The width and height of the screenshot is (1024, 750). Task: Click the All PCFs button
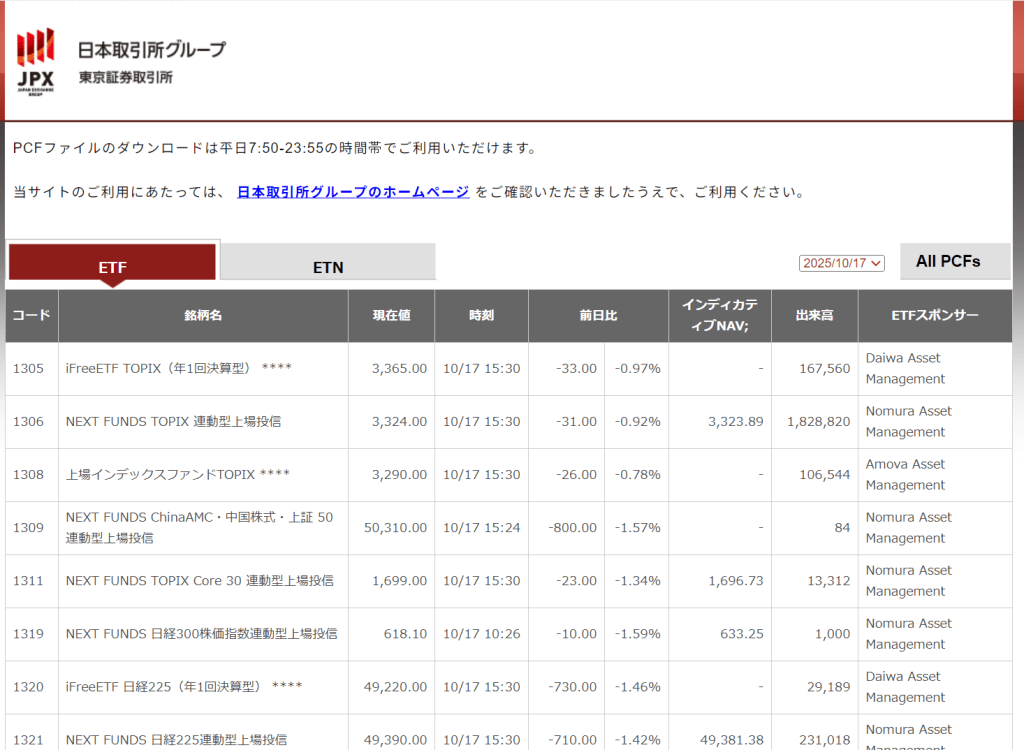[x=948, y=261]
